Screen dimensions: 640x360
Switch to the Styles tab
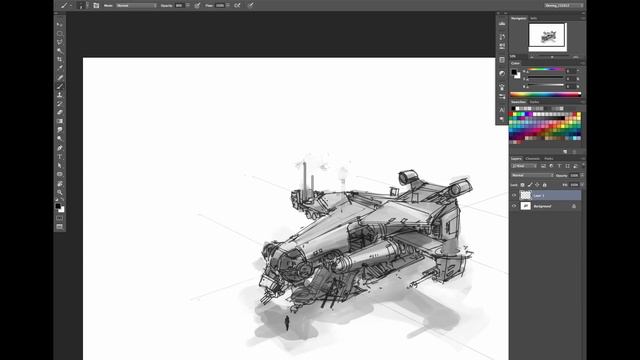pos(534,102)
